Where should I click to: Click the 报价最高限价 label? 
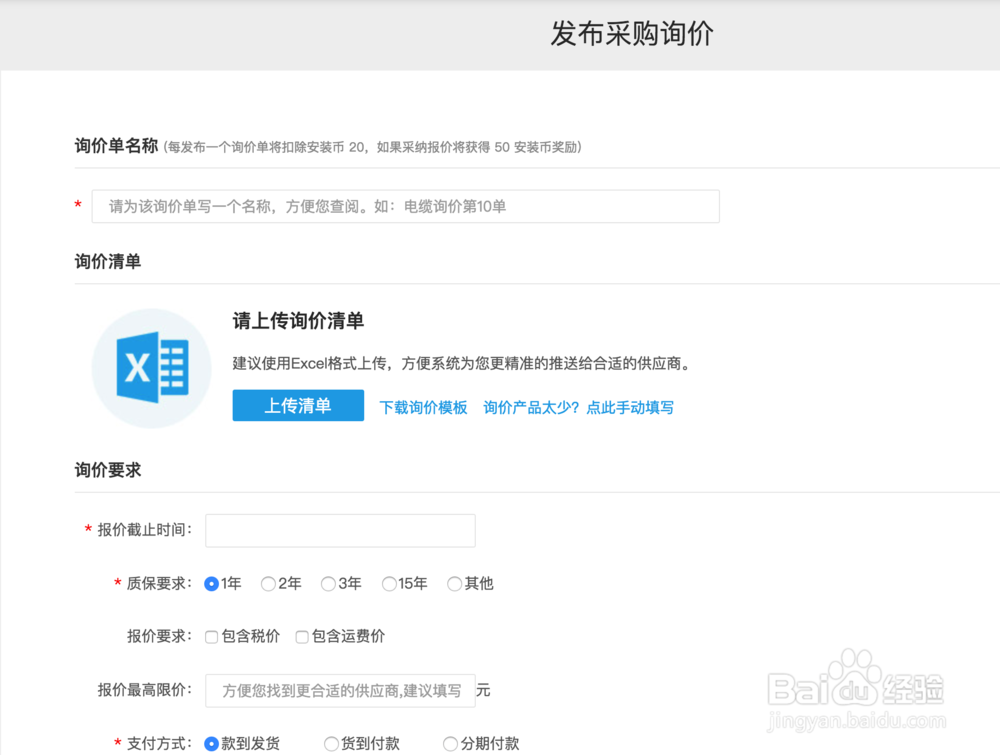(144, 690)
